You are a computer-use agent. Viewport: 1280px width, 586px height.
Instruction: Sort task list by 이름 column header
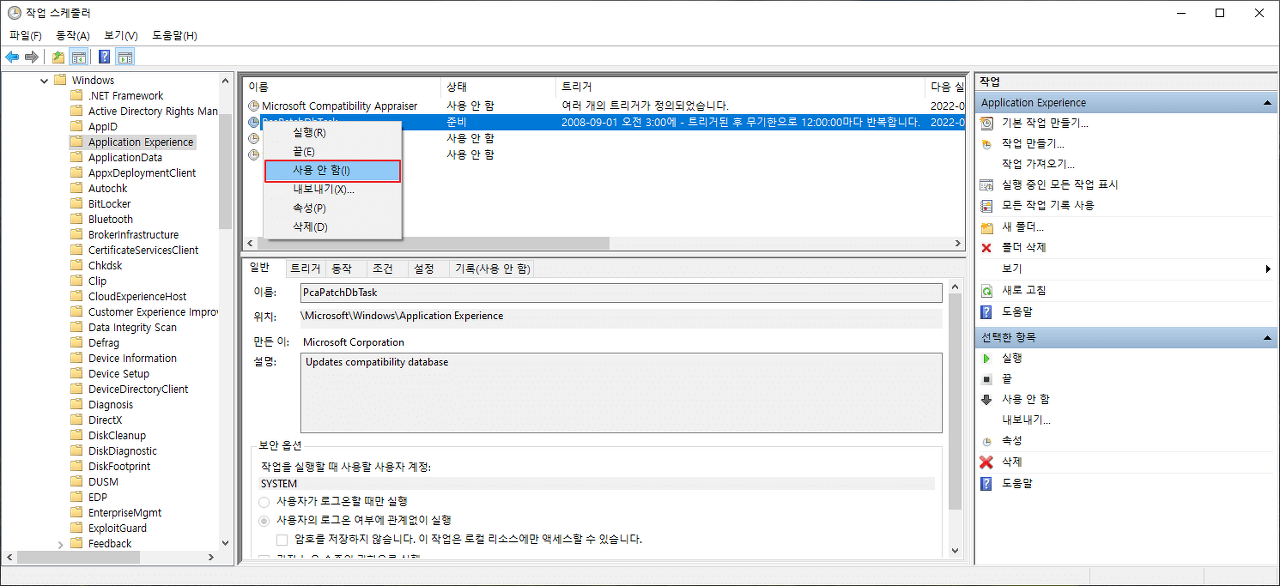tap(341, 87)
